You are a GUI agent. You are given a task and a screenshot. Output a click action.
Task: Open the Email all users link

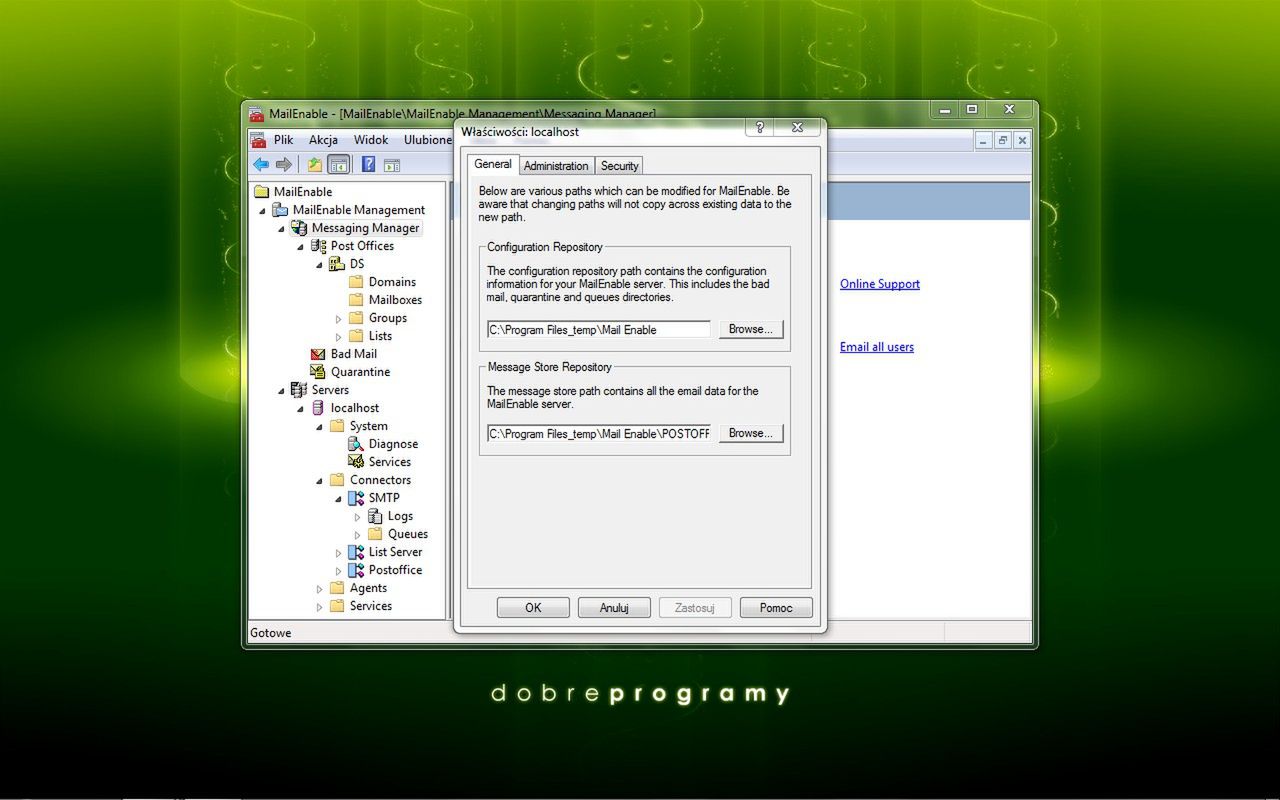pyautogui.click(x=877, y=347)
